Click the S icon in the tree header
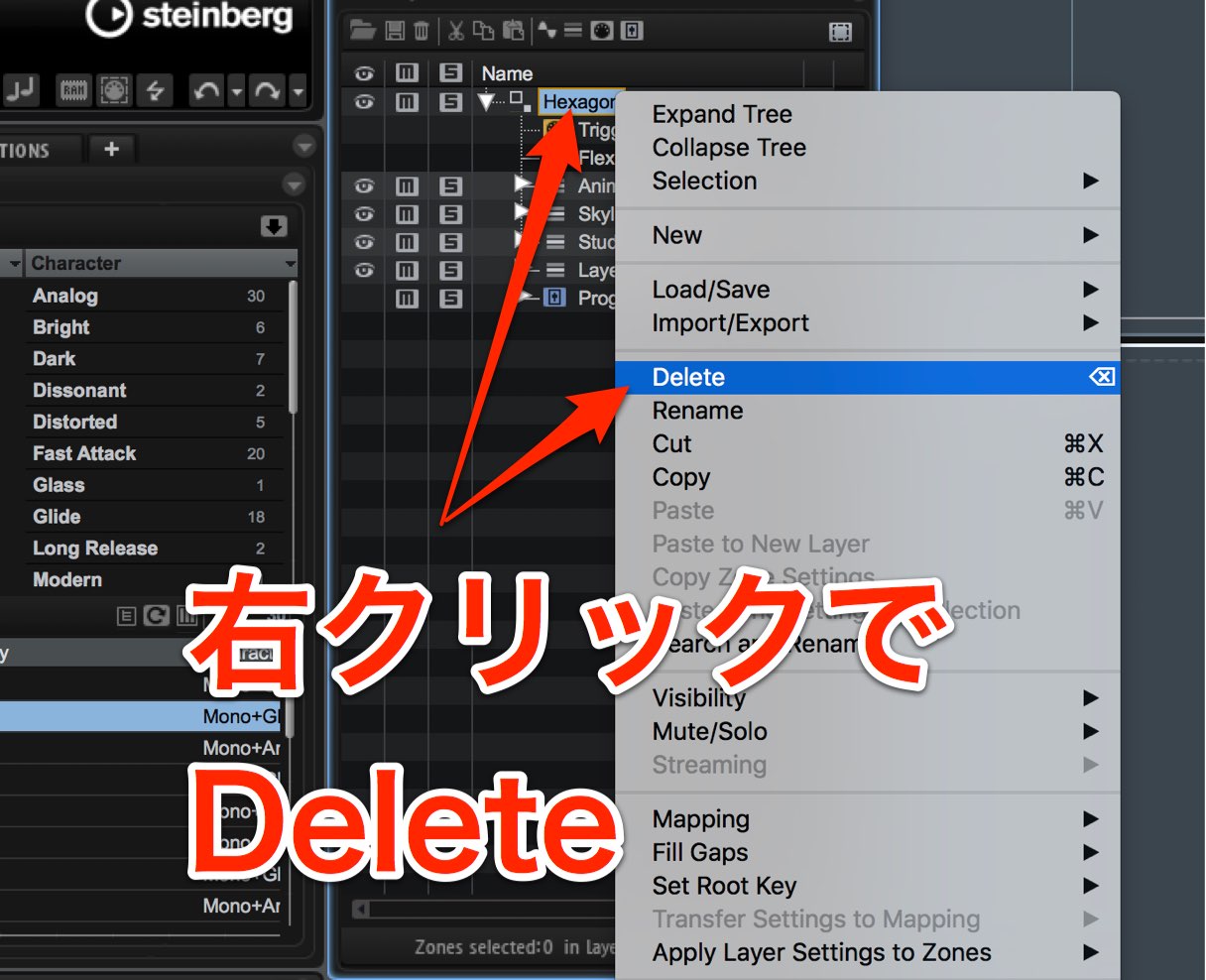Viewport: 1206px width, 980px height. pyautogui.click(x=451, y=73)
